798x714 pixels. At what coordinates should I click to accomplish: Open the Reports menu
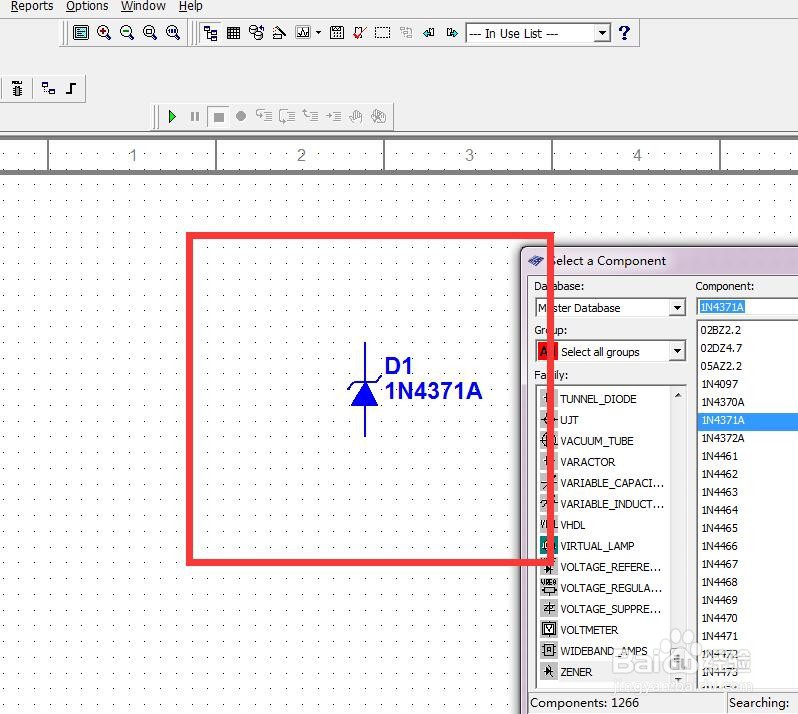[32, 6]
